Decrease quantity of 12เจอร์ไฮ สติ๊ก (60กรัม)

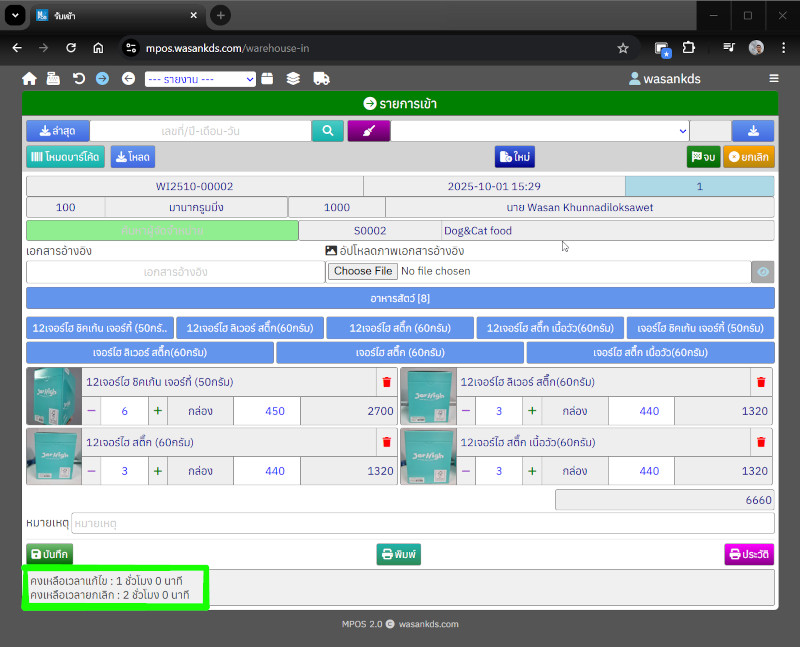[x=92, y=471]
